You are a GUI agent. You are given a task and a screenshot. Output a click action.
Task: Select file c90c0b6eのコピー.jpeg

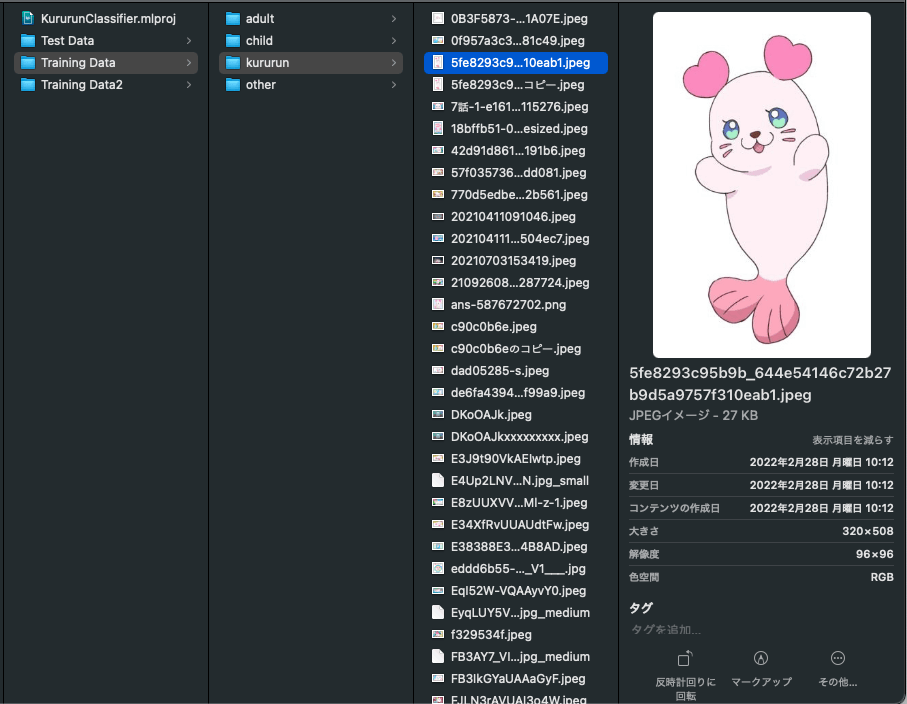[516, 348]
